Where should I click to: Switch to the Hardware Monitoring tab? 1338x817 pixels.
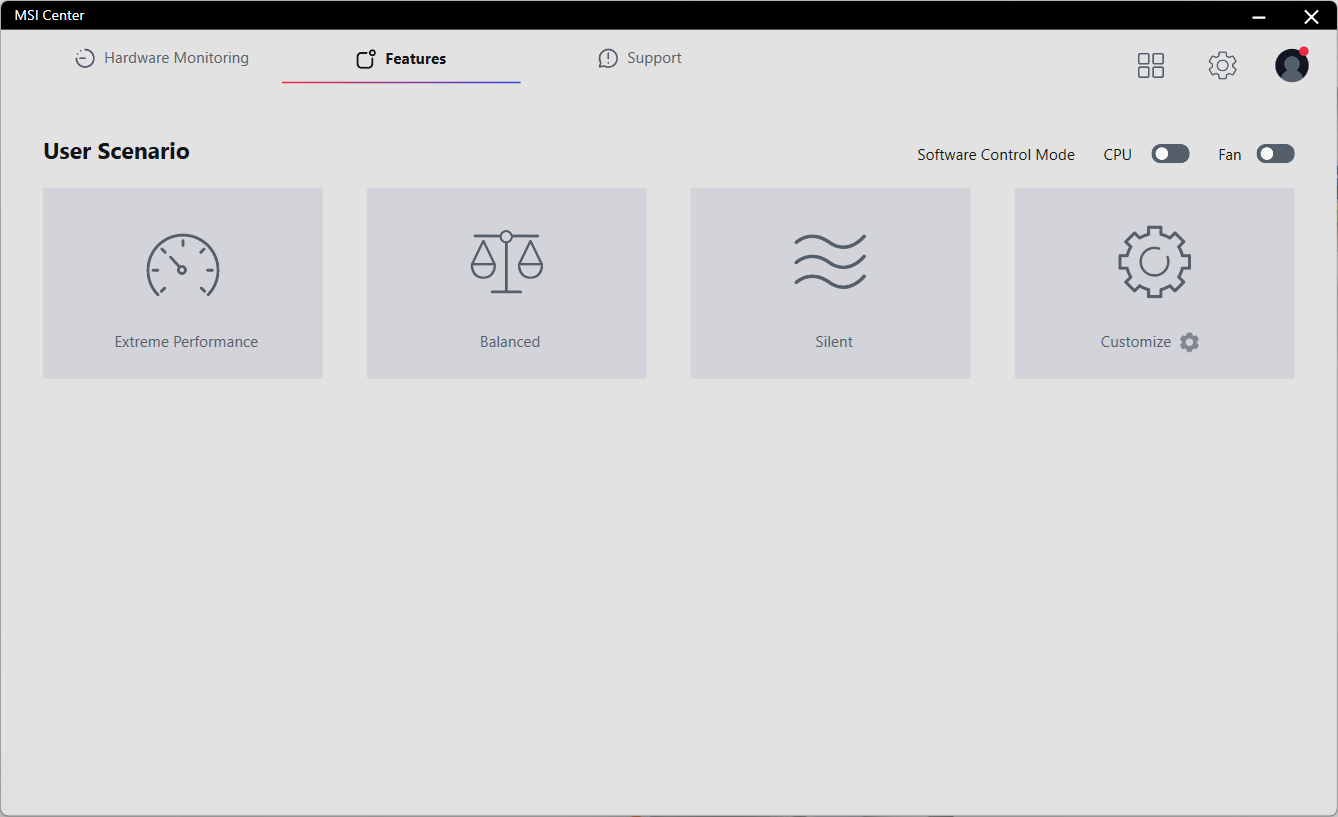(x=162, y=58)
